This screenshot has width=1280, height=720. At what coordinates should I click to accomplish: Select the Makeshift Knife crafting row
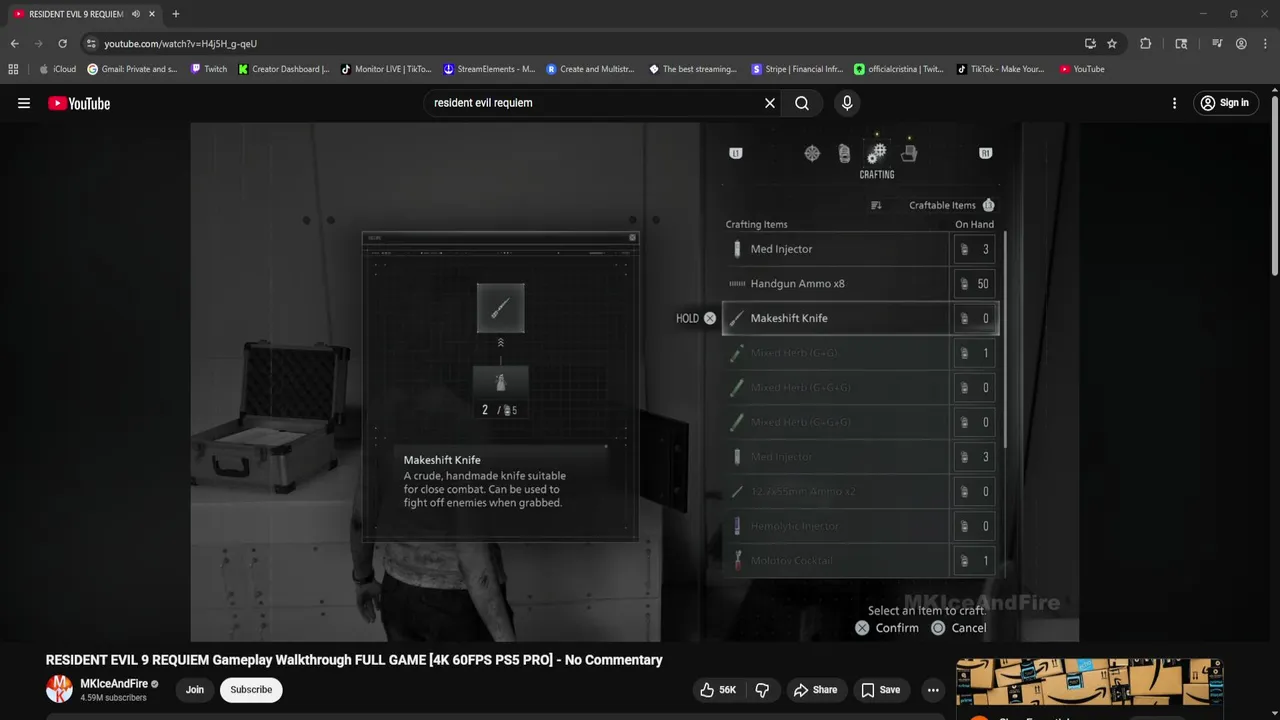pyautogui.click(x=860, y=318)
